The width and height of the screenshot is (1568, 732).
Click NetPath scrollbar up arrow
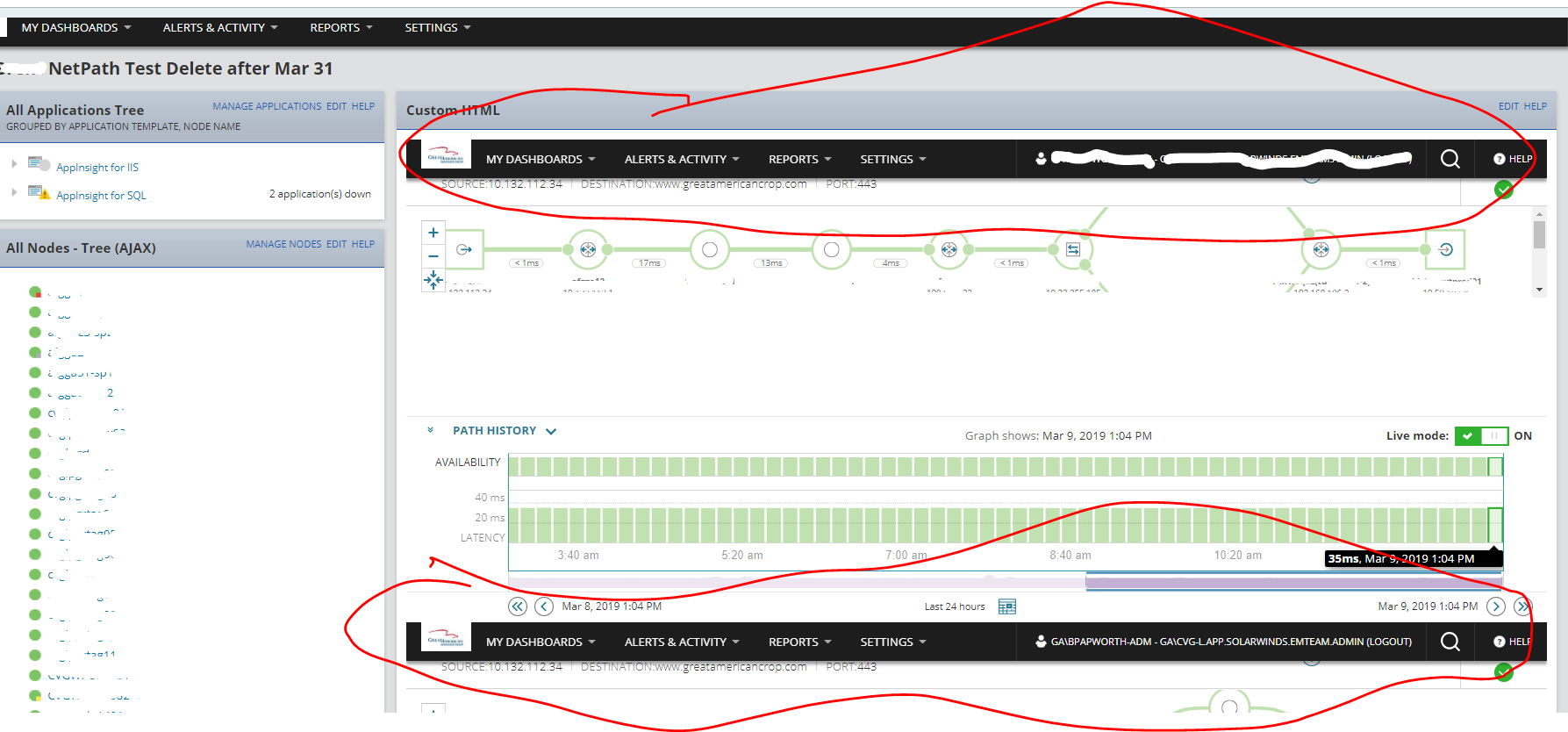click(1539, 213)
